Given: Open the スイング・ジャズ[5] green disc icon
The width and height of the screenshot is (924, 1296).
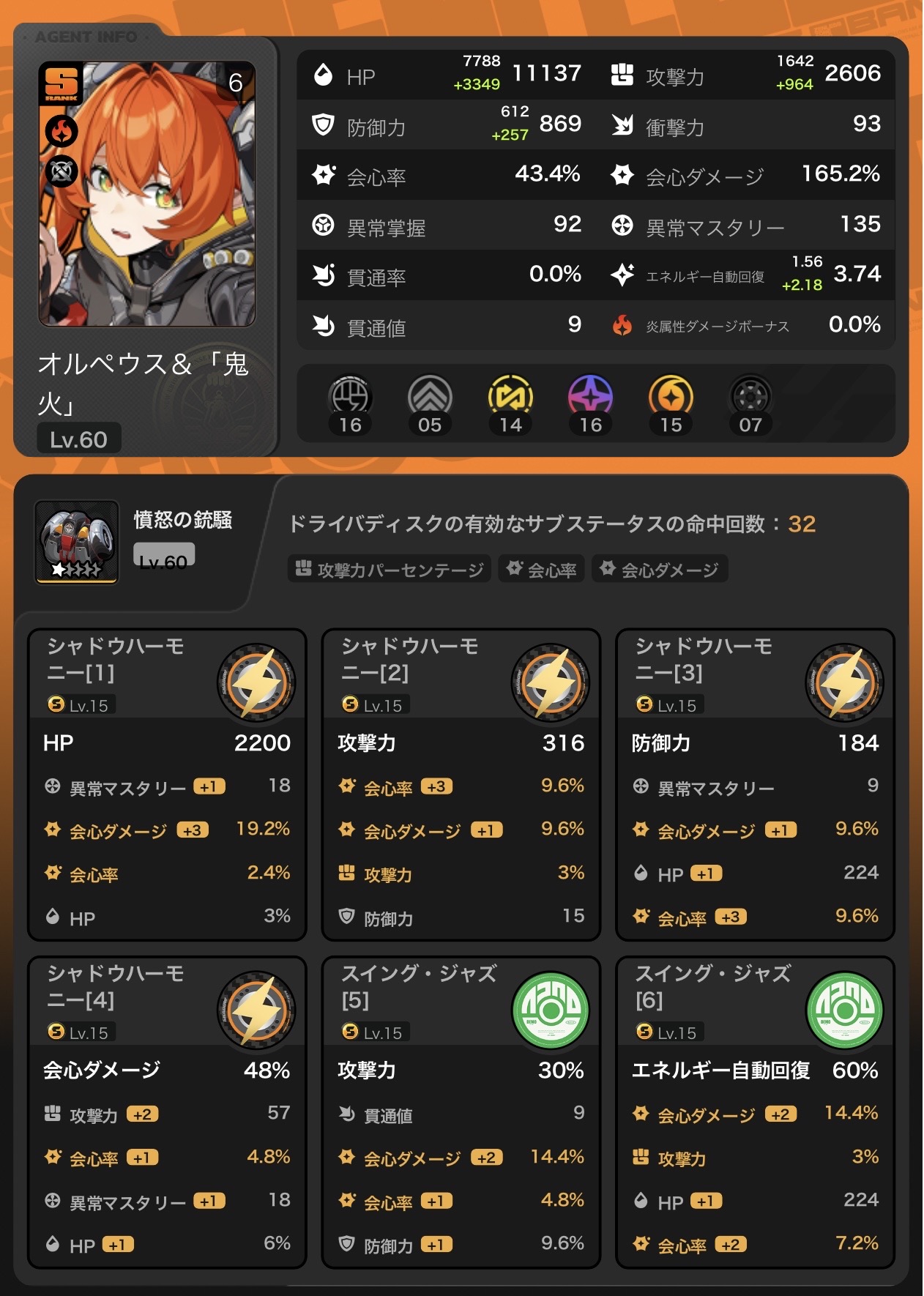Looking at the screenshot, I should coord(551,1010).
